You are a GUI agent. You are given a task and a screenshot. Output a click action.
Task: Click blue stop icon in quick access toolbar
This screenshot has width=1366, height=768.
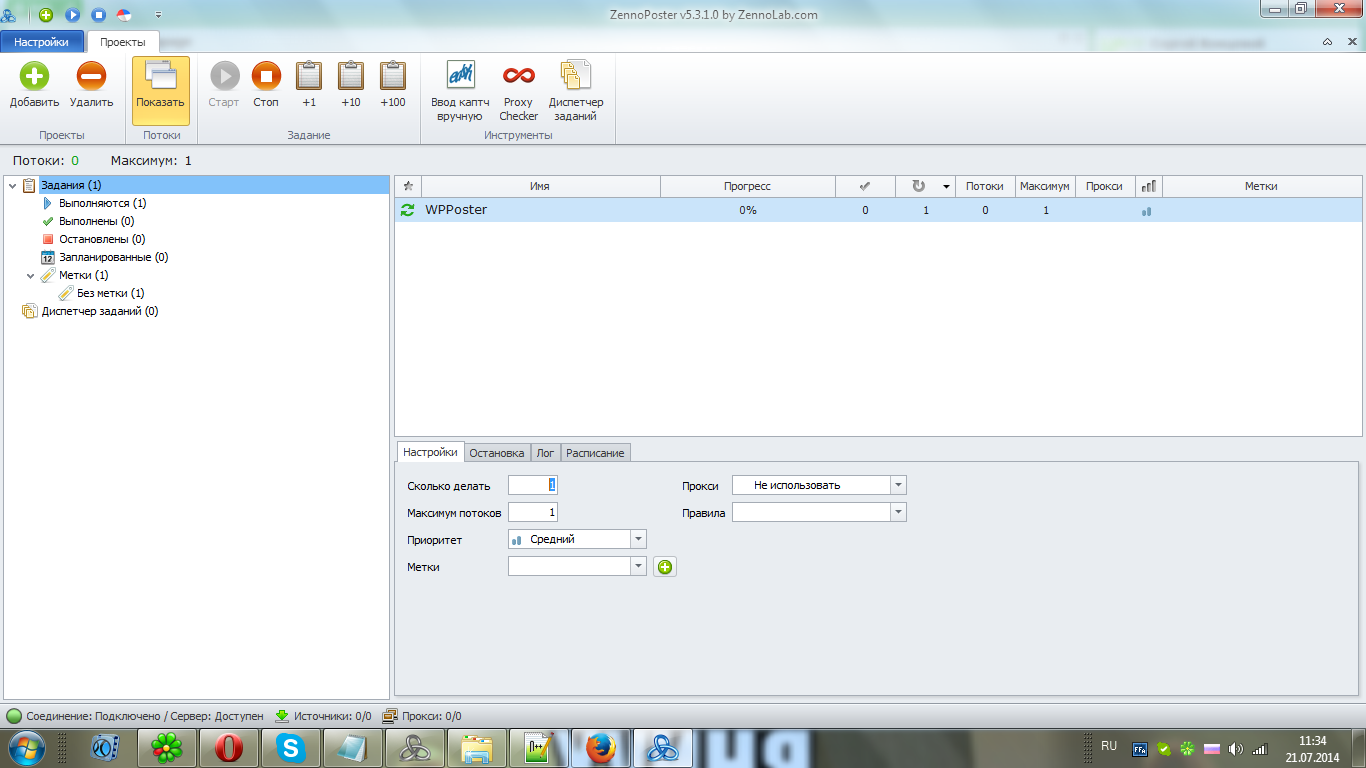pyautogui.click(x=99, y=14)
